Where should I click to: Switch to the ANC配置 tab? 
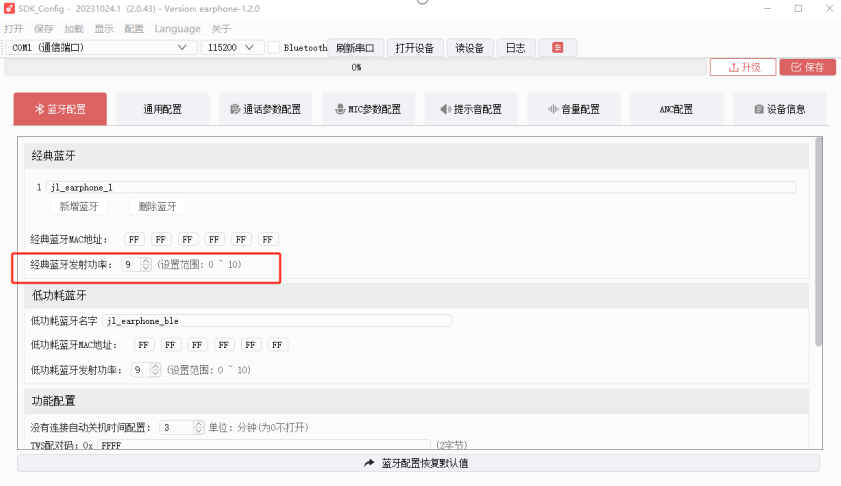click(677, 109)
